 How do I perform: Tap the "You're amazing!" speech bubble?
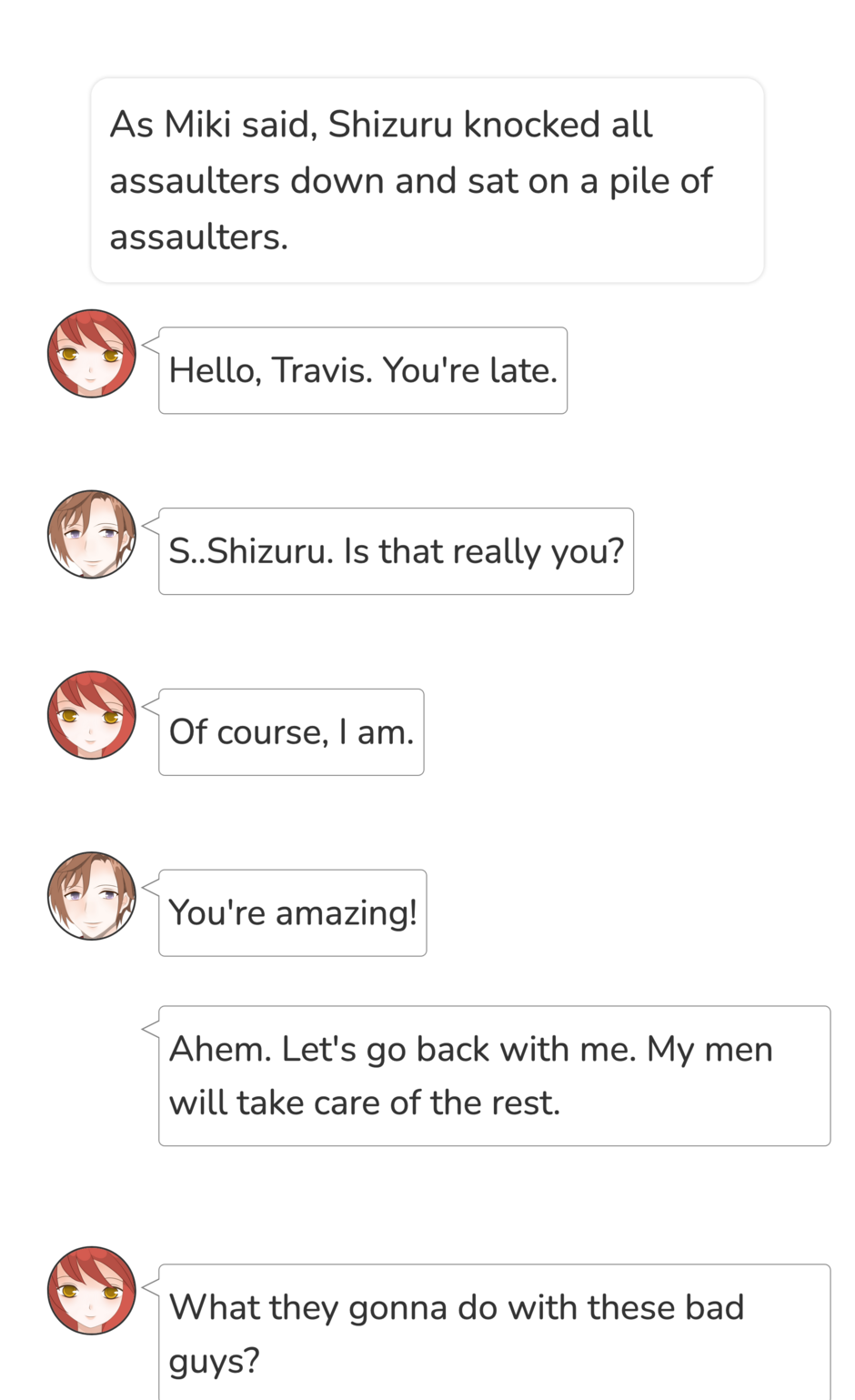[293, 912]
